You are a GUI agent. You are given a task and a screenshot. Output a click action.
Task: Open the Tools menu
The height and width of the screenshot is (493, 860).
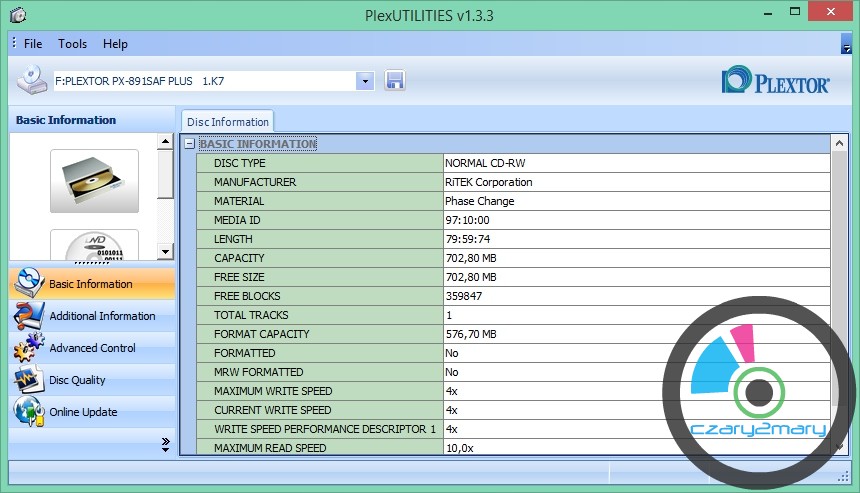pos(72,44)
